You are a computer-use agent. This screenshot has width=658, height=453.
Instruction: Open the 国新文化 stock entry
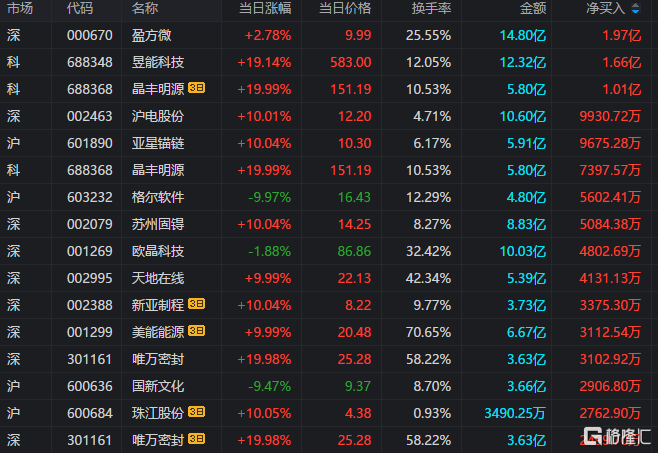click(x=158, y=386)
